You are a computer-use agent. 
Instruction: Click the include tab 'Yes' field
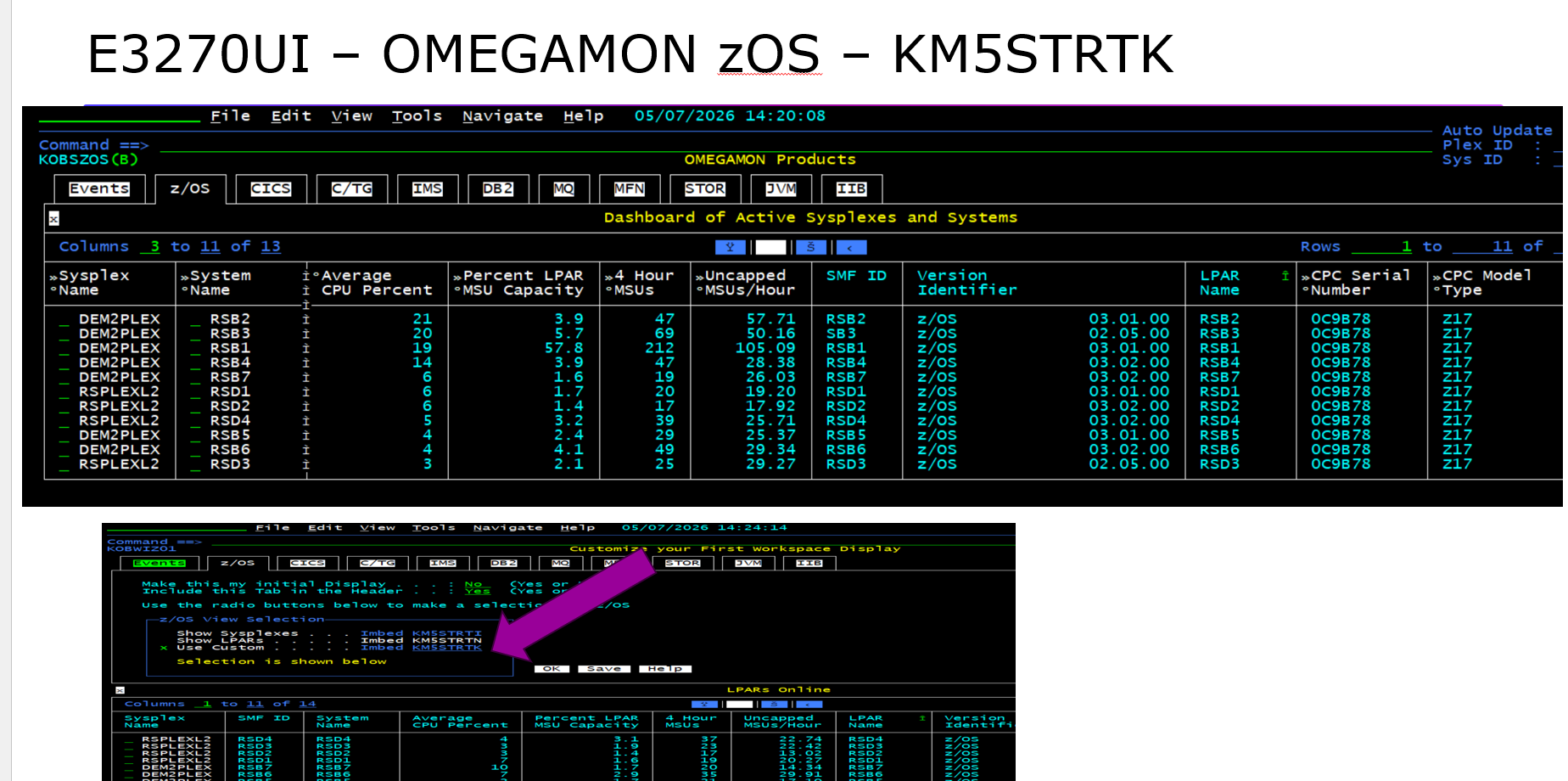(x=478, y=591)
